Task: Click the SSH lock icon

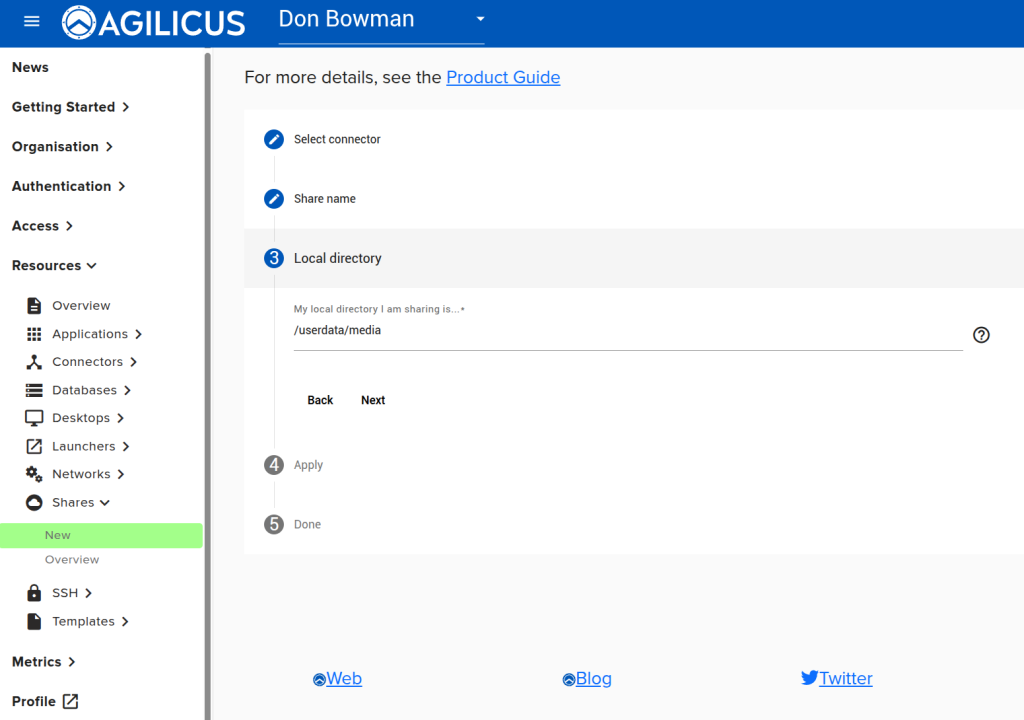Action: [34, 593]
